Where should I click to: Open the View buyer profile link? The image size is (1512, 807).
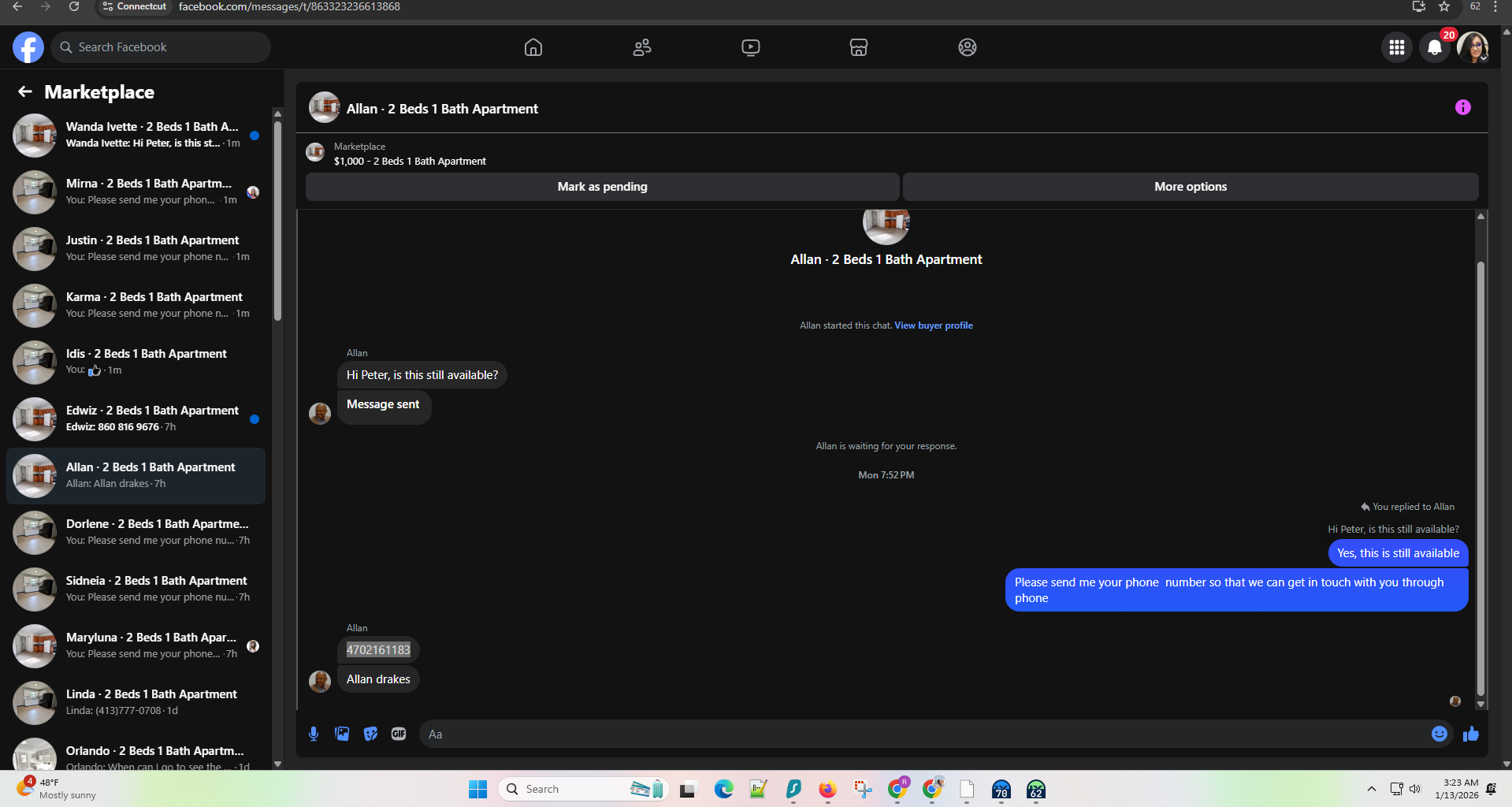point(934,325)
